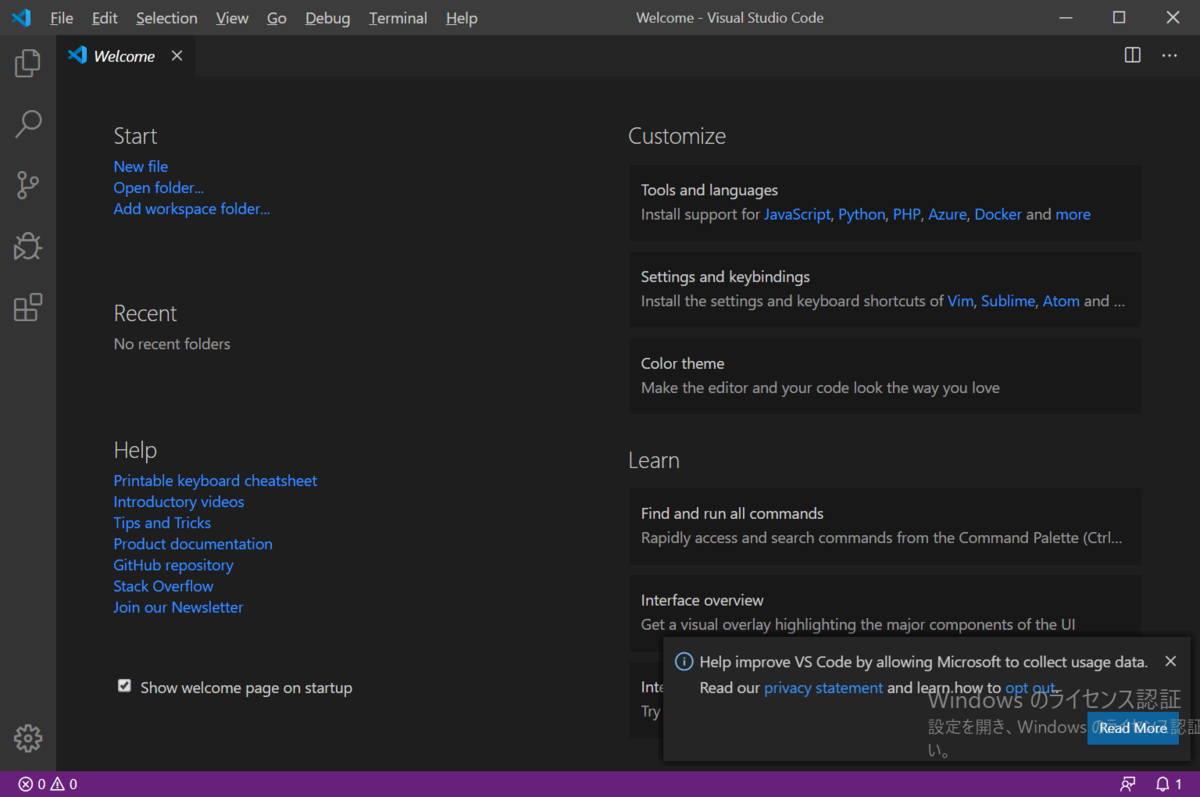1200x797 pixels.
Task: Click the Read More button
Action: 1133,728
